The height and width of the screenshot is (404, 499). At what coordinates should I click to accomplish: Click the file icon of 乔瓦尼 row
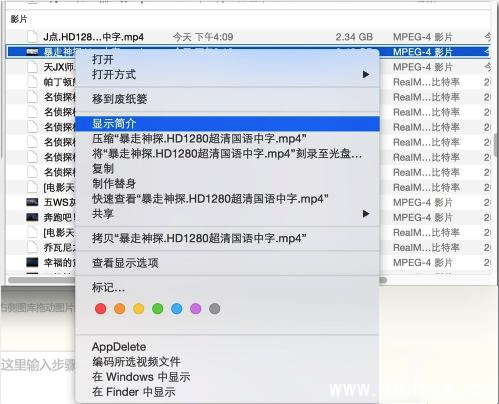(32, 247)
